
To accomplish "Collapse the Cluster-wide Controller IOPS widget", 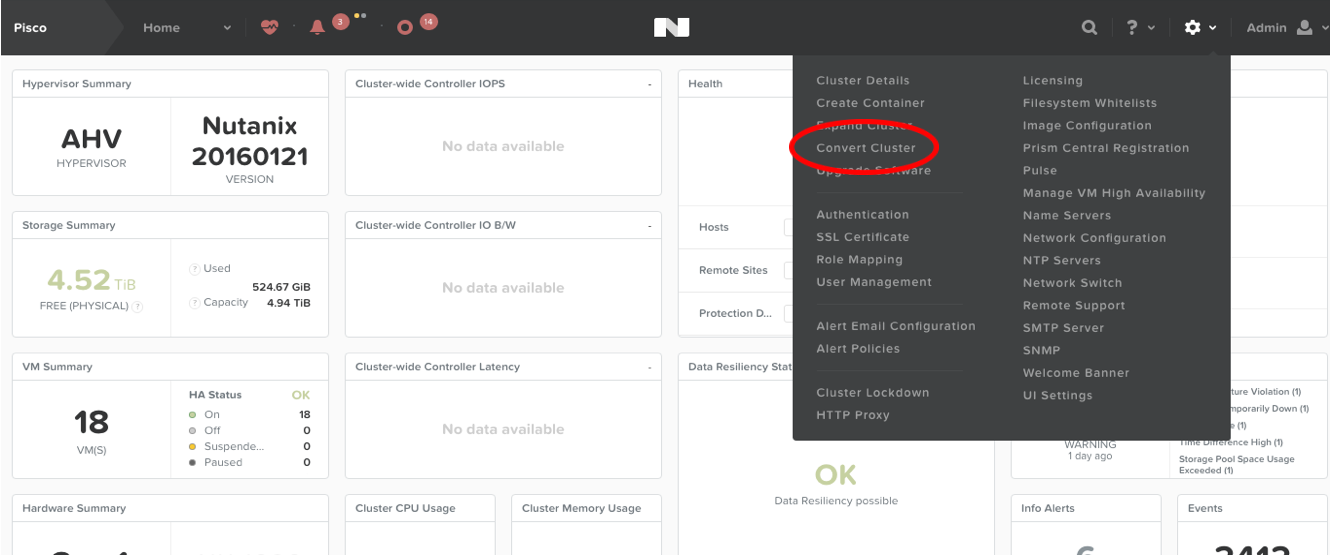I will click(x=650, y=84).
